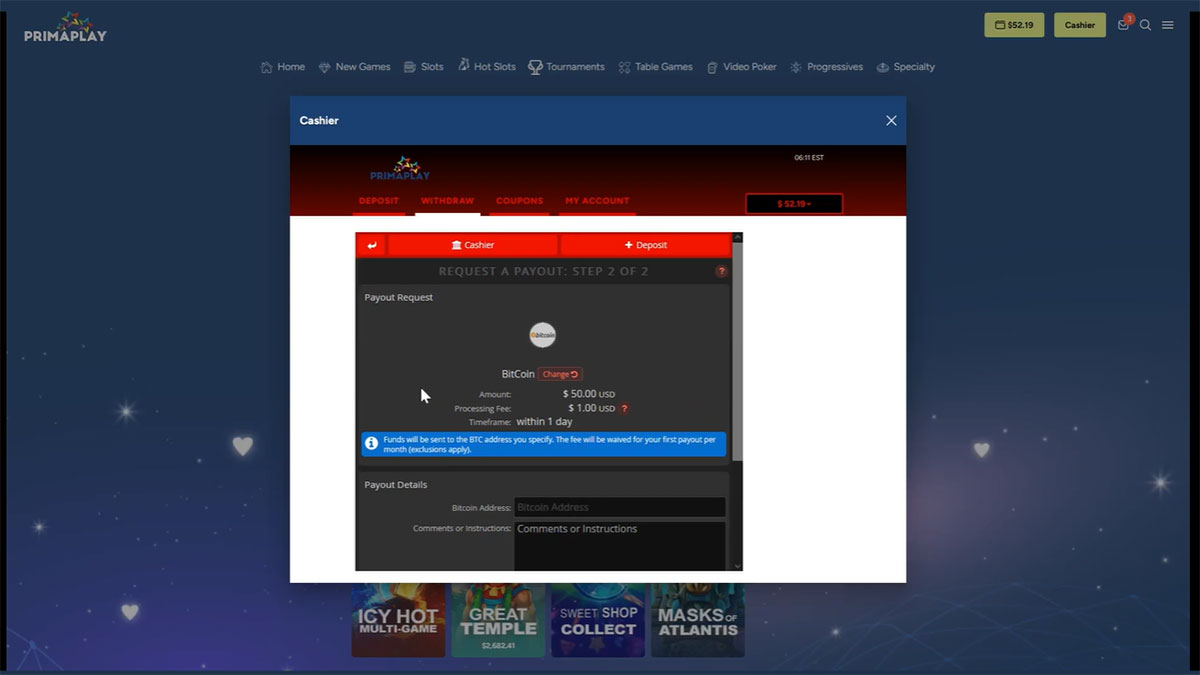1200x675 pixels.
Task: Click the payout form scrollbar up arrow
Action: click(737, 238)
